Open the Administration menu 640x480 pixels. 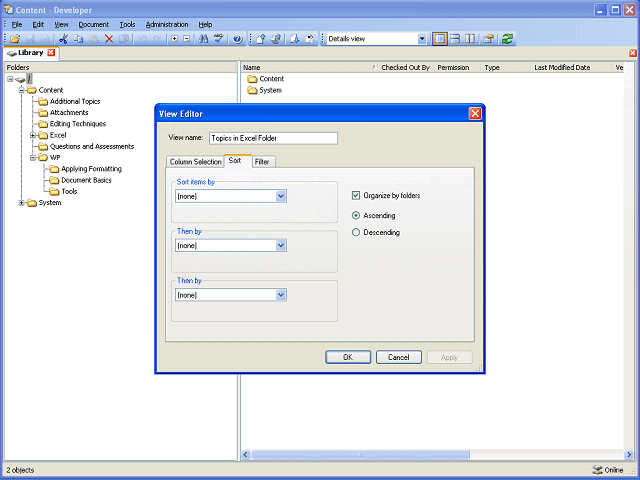(x=167, y=24)
